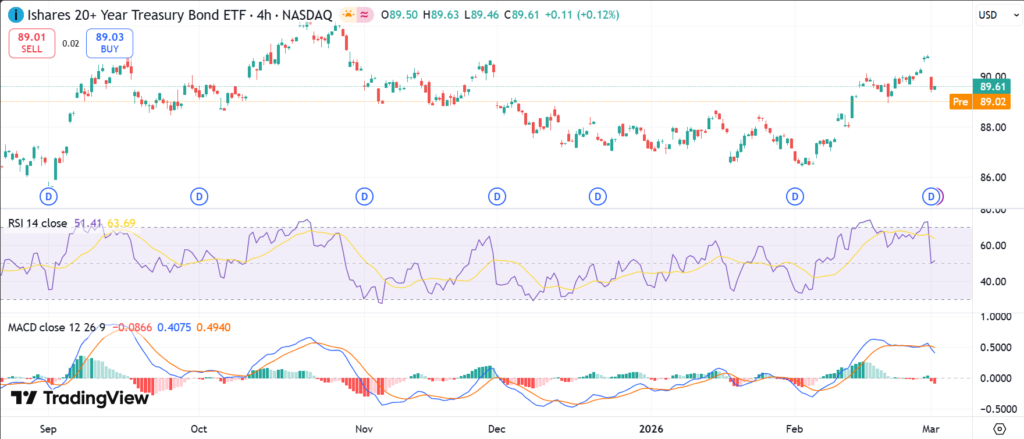Click the MACD signal value 0.4940
This screenshot has width=1024, height=439.
tap(212, 327)
